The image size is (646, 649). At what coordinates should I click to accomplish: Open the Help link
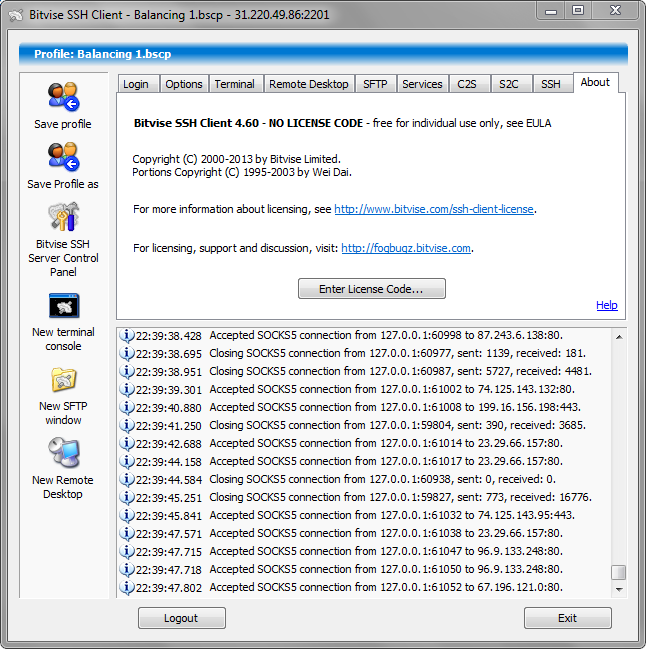607,305
